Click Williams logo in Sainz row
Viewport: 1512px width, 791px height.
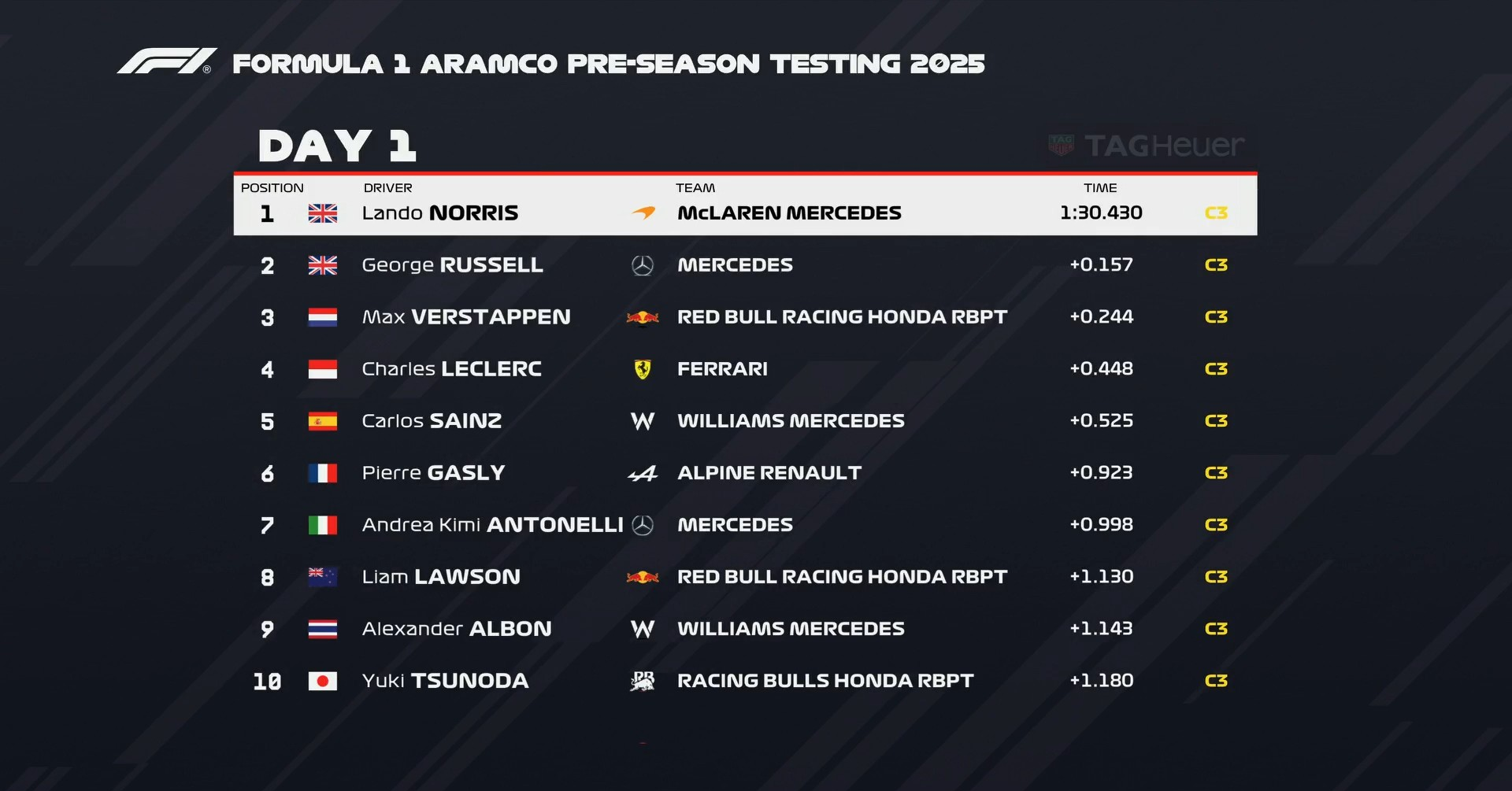click(x=643, y=422)
